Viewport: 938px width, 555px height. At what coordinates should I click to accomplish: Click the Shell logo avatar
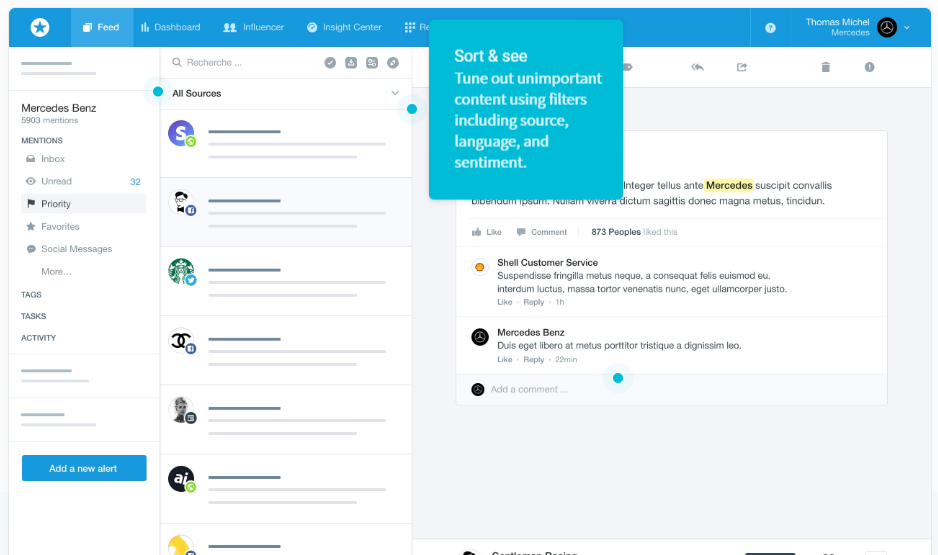[479, 267]
